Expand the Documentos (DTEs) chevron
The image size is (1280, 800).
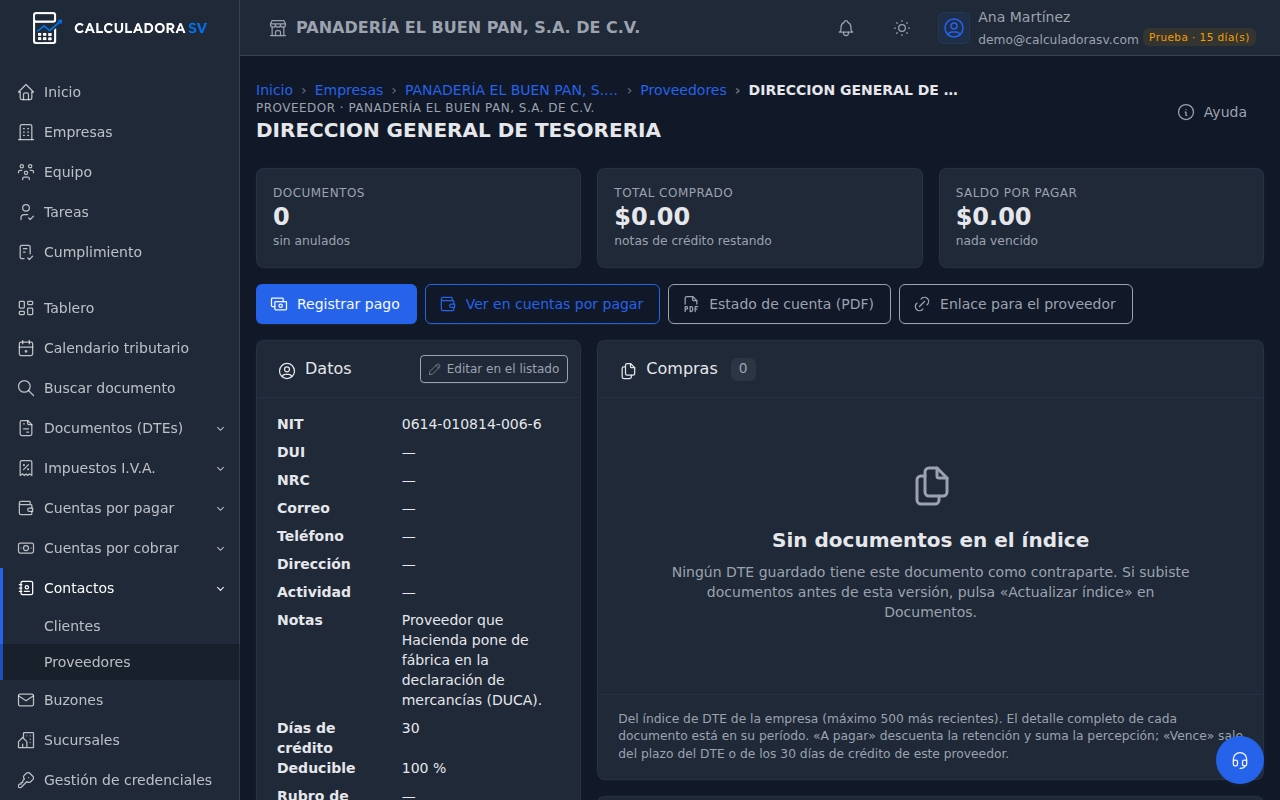220,428
